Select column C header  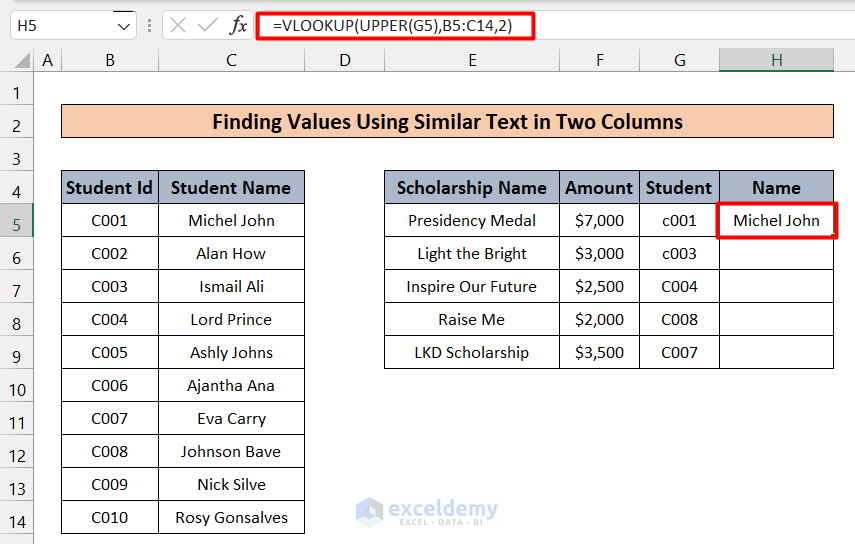pos(231,60)
